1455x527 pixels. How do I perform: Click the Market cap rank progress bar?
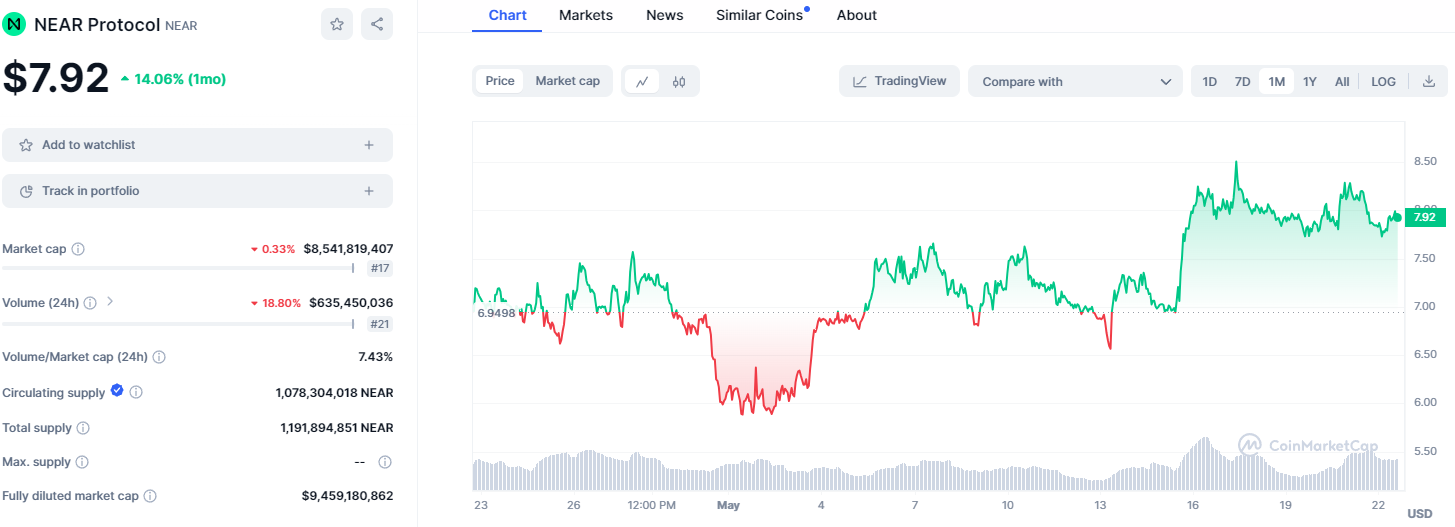point(178,268)
